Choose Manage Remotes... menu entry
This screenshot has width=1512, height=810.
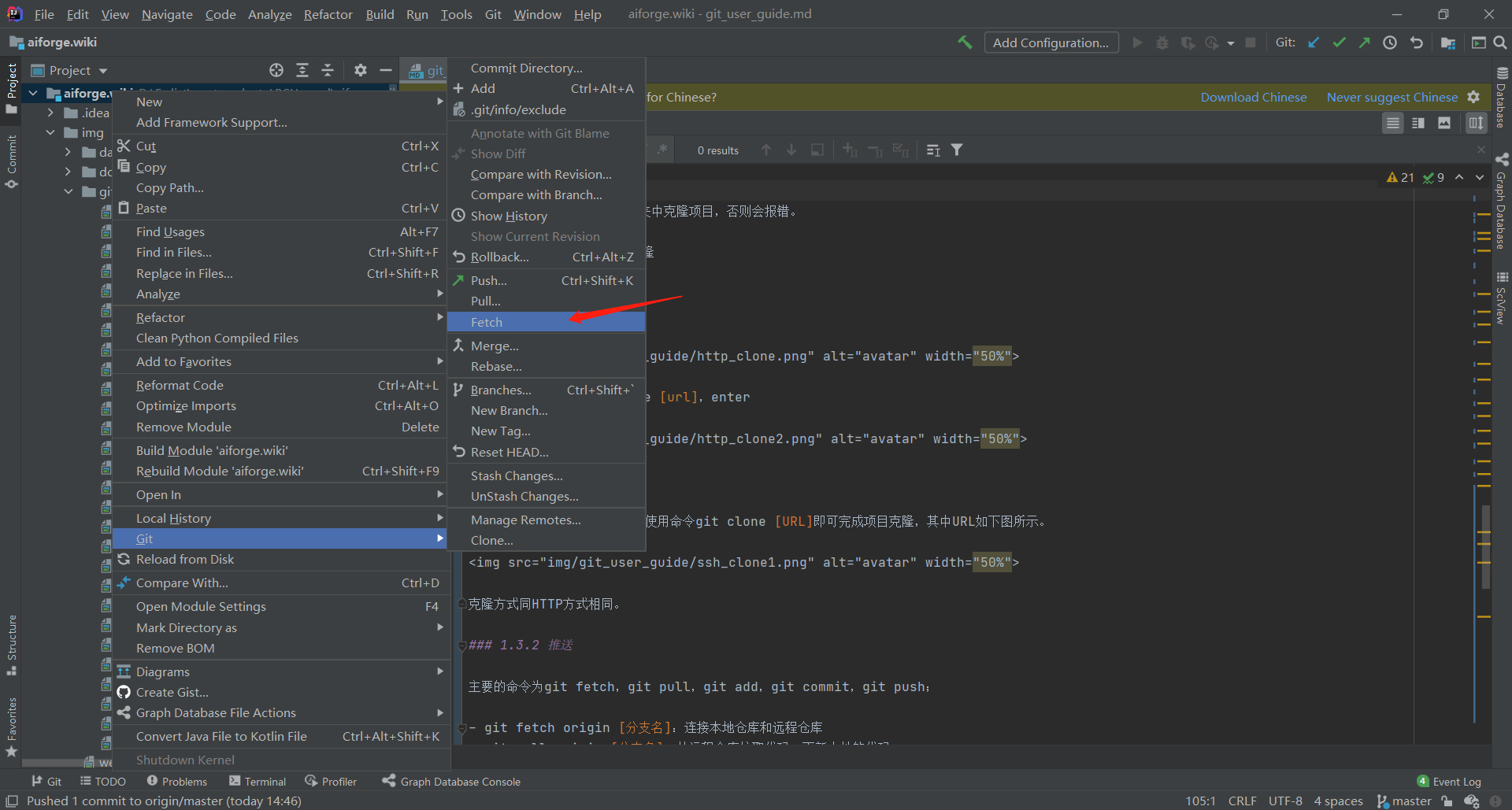(x=547, y=520)
